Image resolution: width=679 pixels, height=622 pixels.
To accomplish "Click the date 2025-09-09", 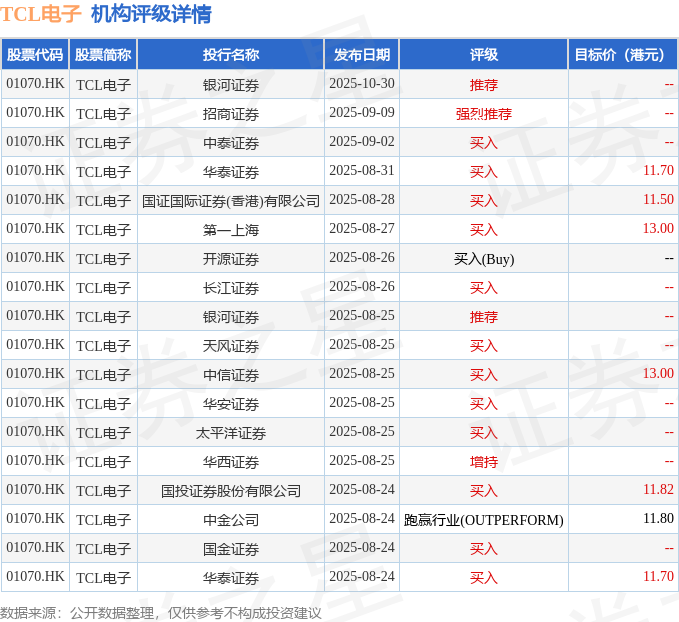I will 362,113.
